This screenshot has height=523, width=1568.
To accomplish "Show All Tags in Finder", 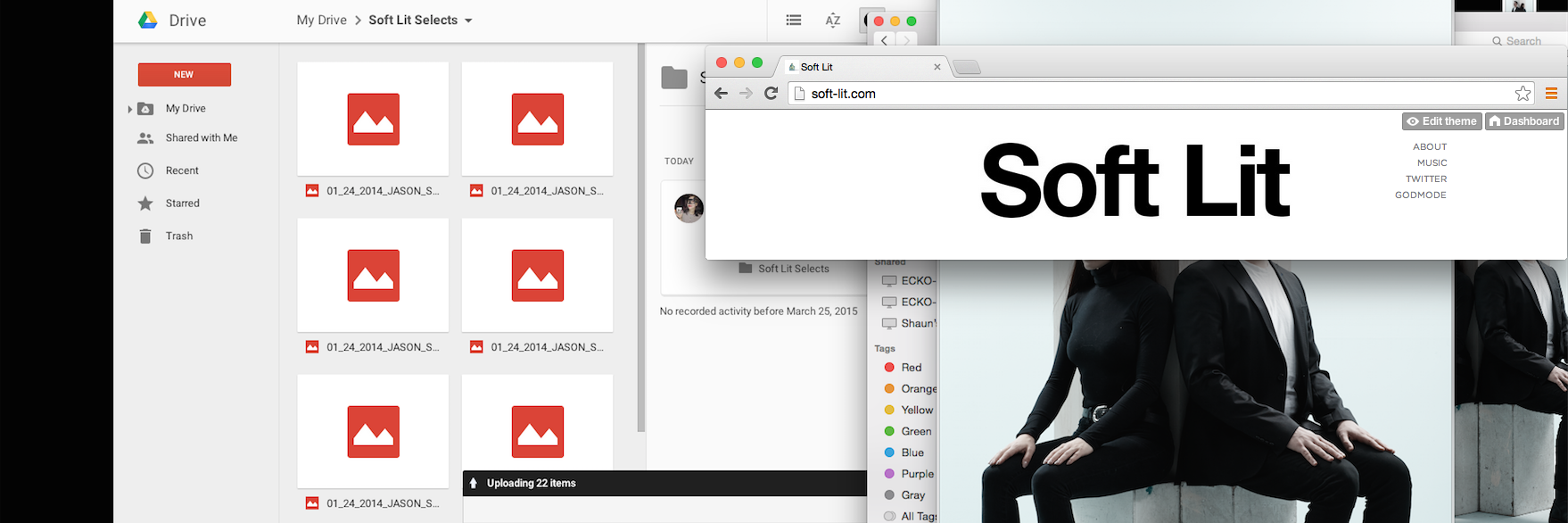I will click(x=910, y=516).
